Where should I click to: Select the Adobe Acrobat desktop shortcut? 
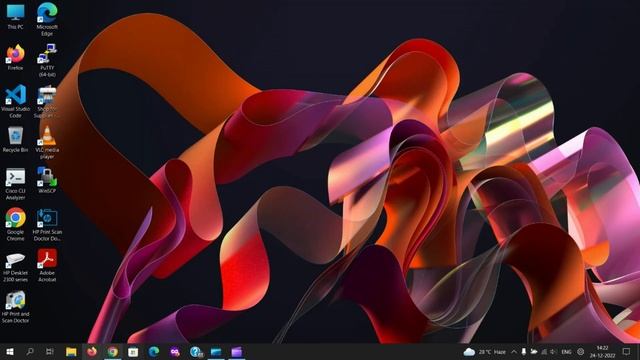tap(47, 265)
